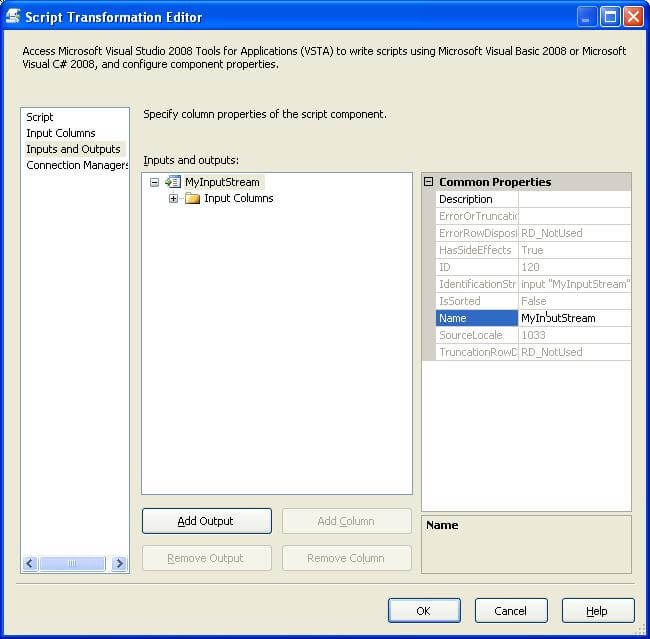
Task: Click the Script Transformation Editor title icon
Action: [x=13, y=17]
